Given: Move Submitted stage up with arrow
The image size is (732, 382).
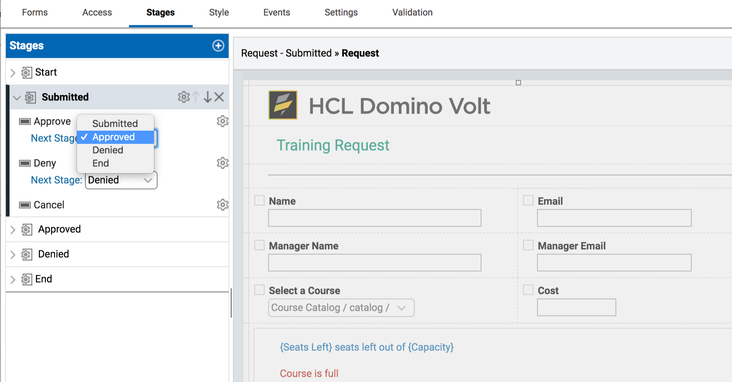Looking at the screenshot, I should [x=196, y=97].
